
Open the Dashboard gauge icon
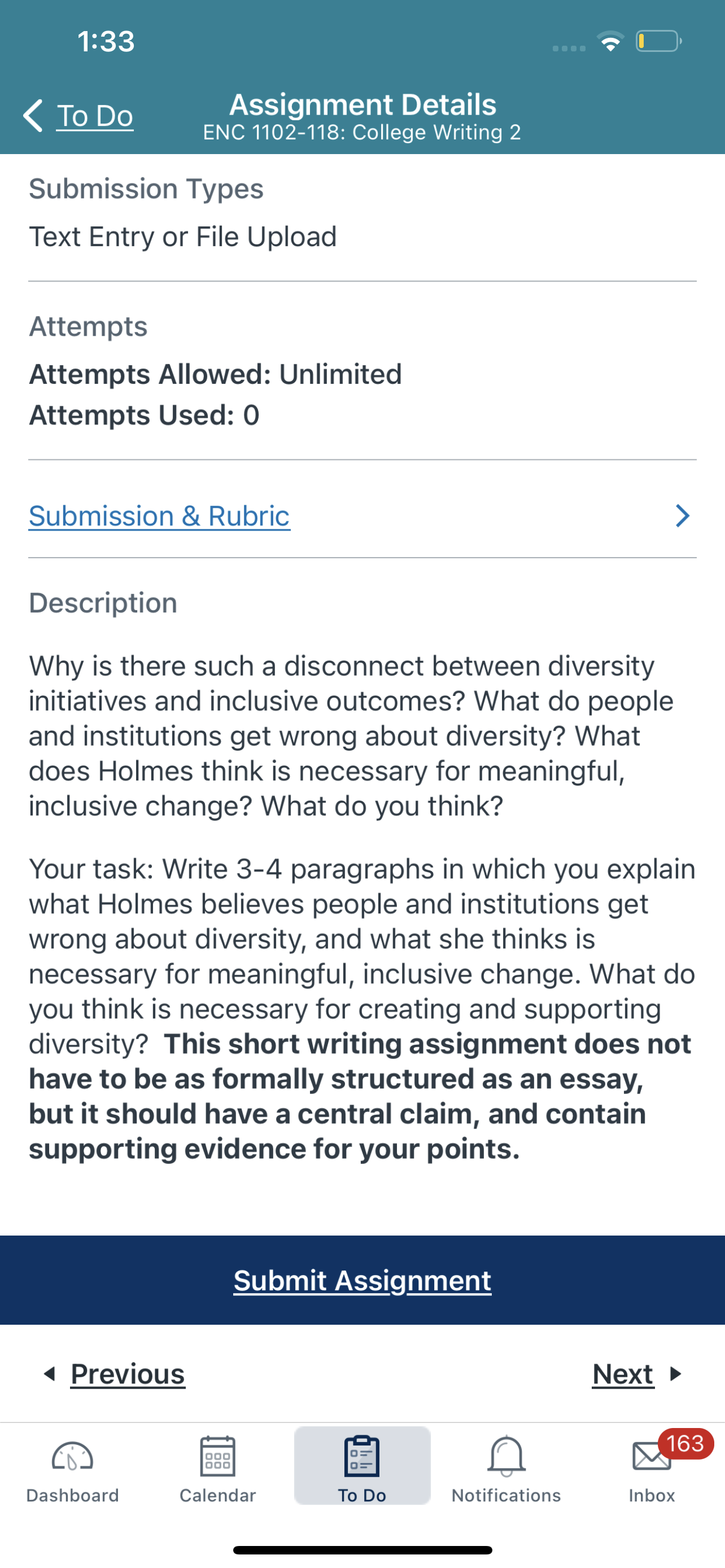coord(72,1457)
